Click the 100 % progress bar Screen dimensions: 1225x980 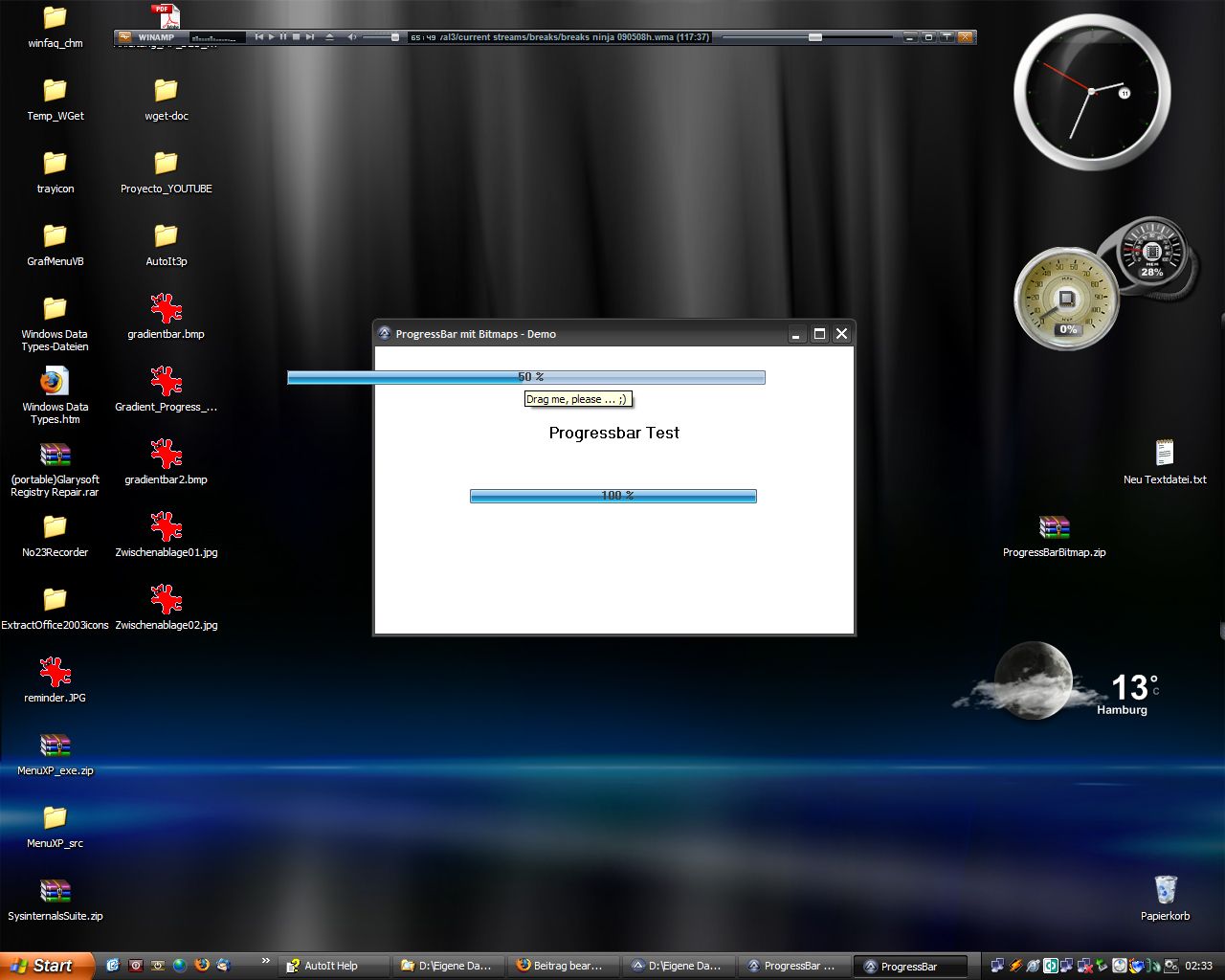(x=612, y=496)
